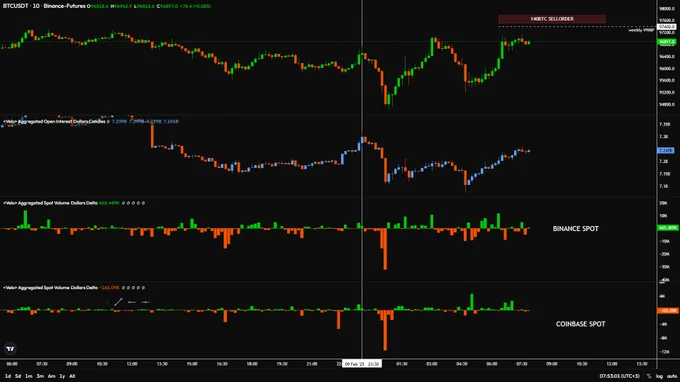Image resolution: width=680 pixels, height=382 pixels.
Task: Click the 7.15B open interest axis label
Action: 664,174
